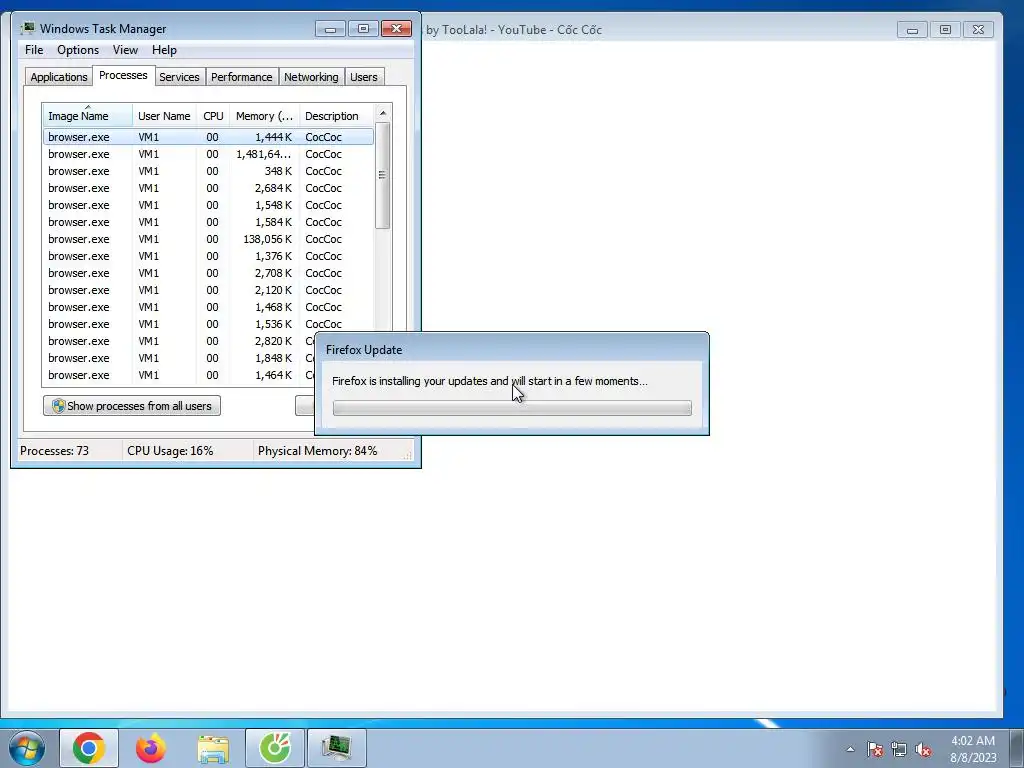The image size is (1024, 768).
Task: Switch to the Services tab
Action: (180, 77)
